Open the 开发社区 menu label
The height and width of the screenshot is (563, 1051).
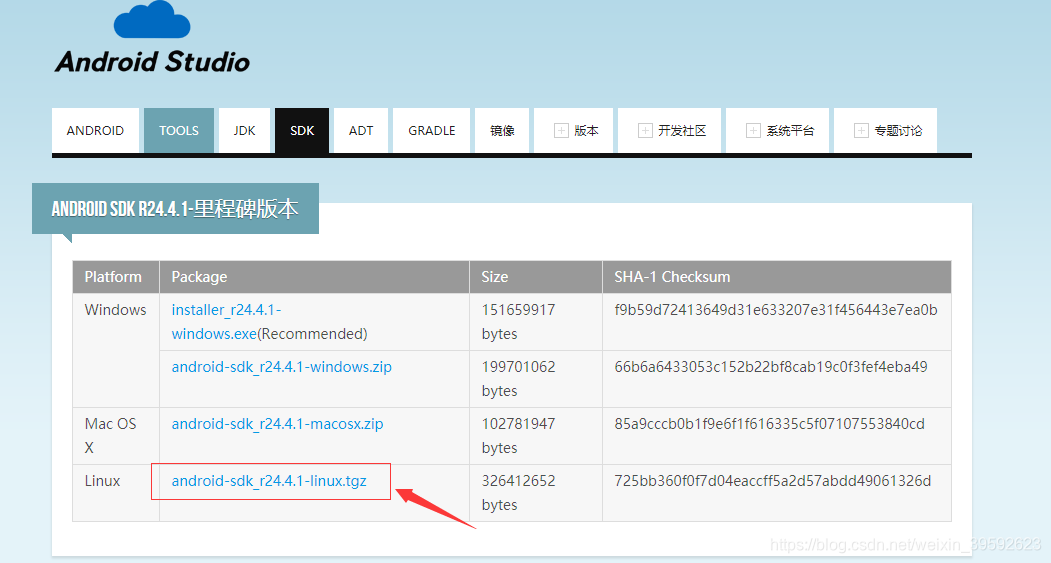point(682,131)
